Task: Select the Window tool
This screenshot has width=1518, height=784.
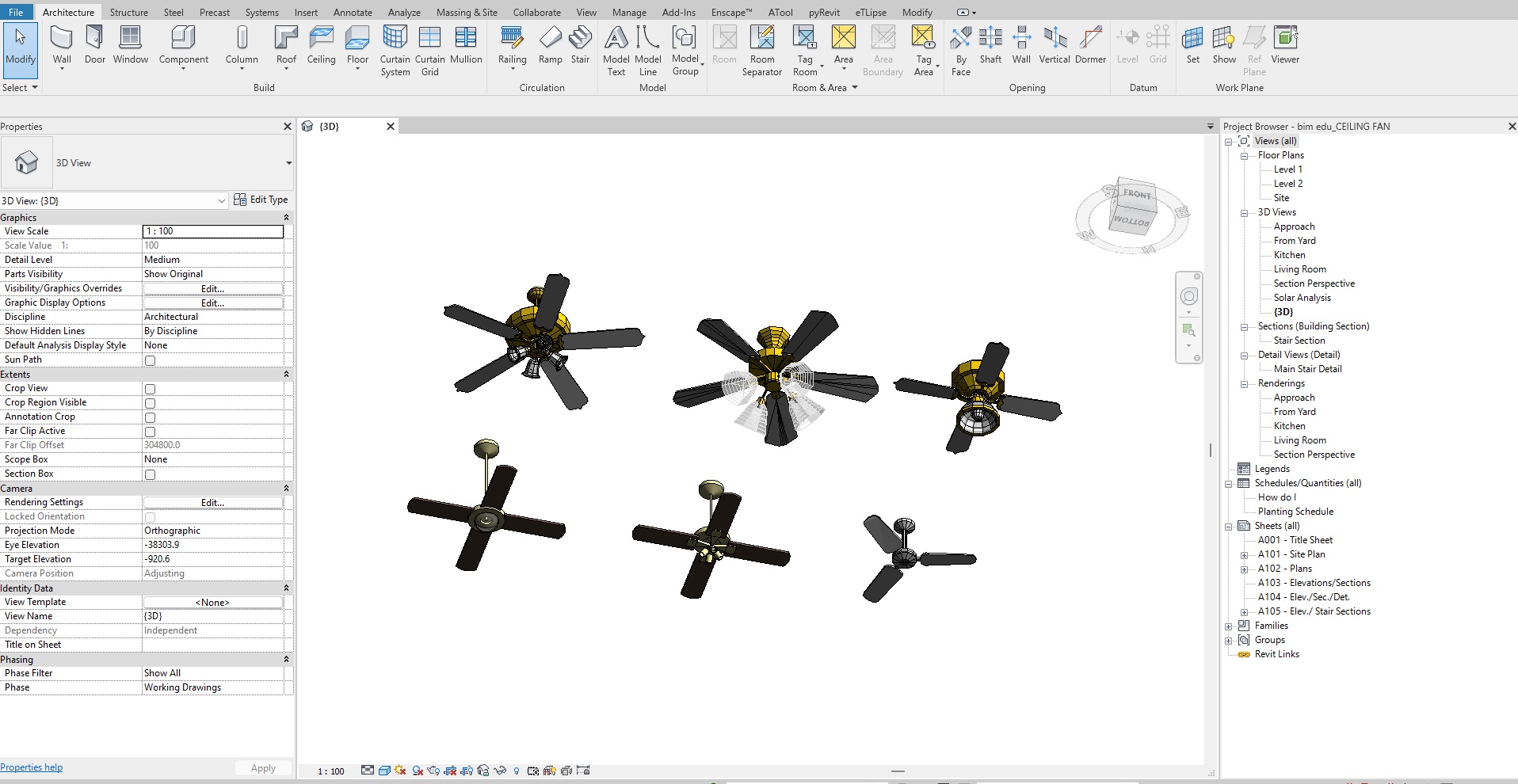Action: (x=131, y=44)
